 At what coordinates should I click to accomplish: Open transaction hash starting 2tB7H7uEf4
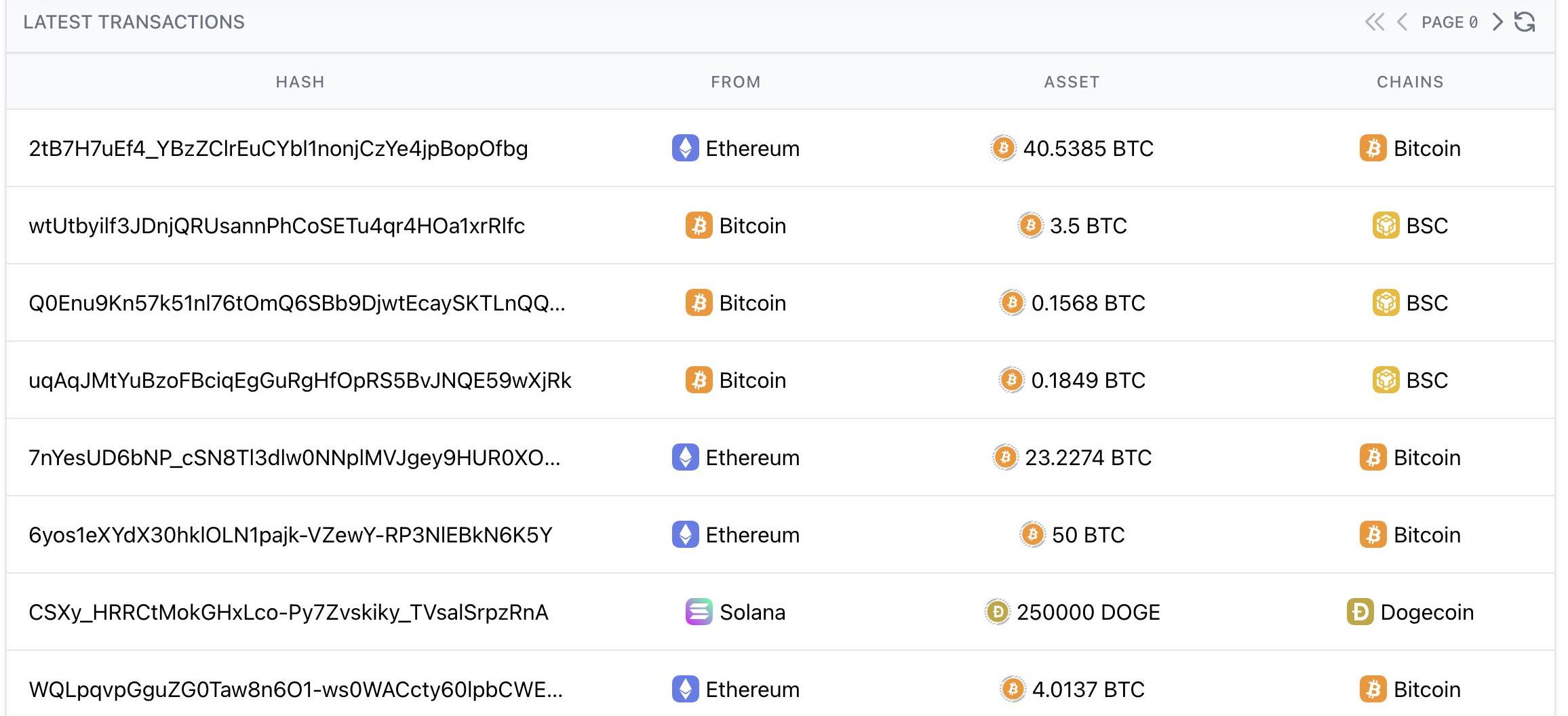278,148
